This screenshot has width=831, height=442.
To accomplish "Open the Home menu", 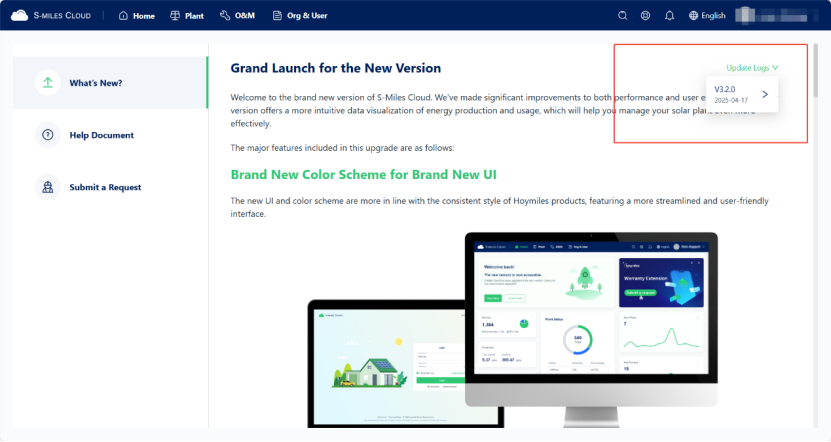I will 137,16.
